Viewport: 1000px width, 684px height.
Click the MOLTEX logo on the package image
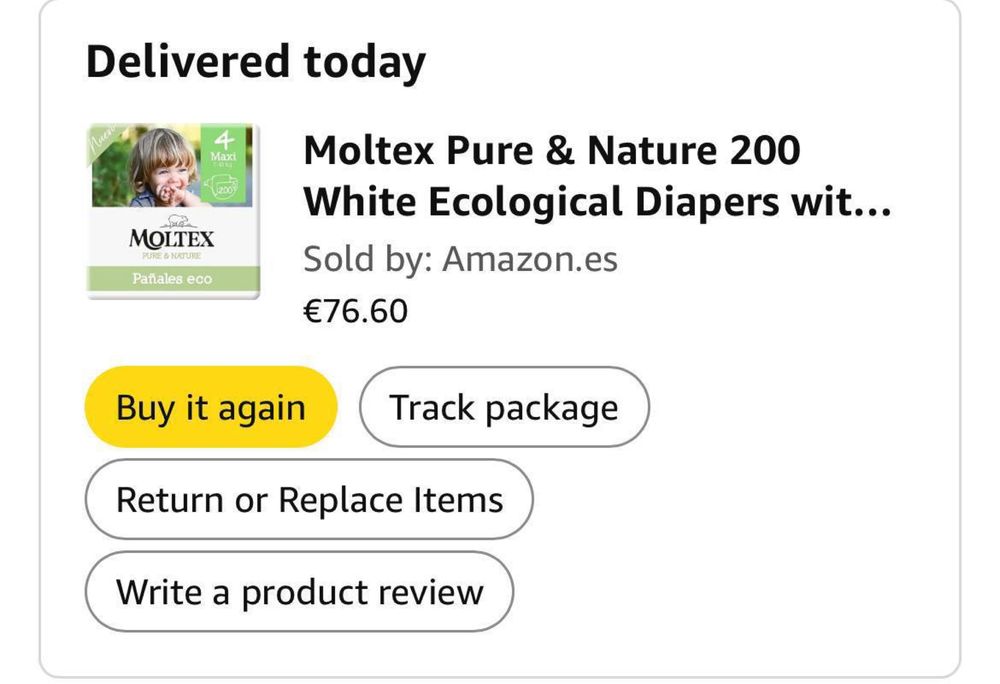[x=172, y=240]
